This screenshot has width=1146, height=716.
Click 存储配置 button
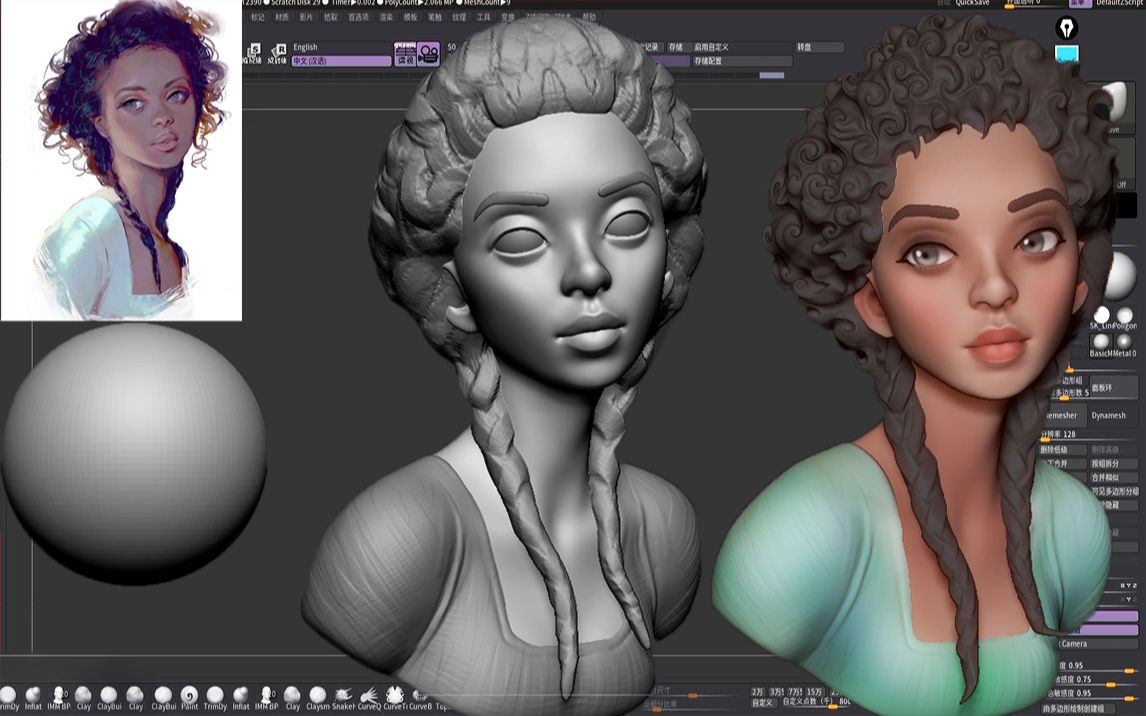coord(742,61)
